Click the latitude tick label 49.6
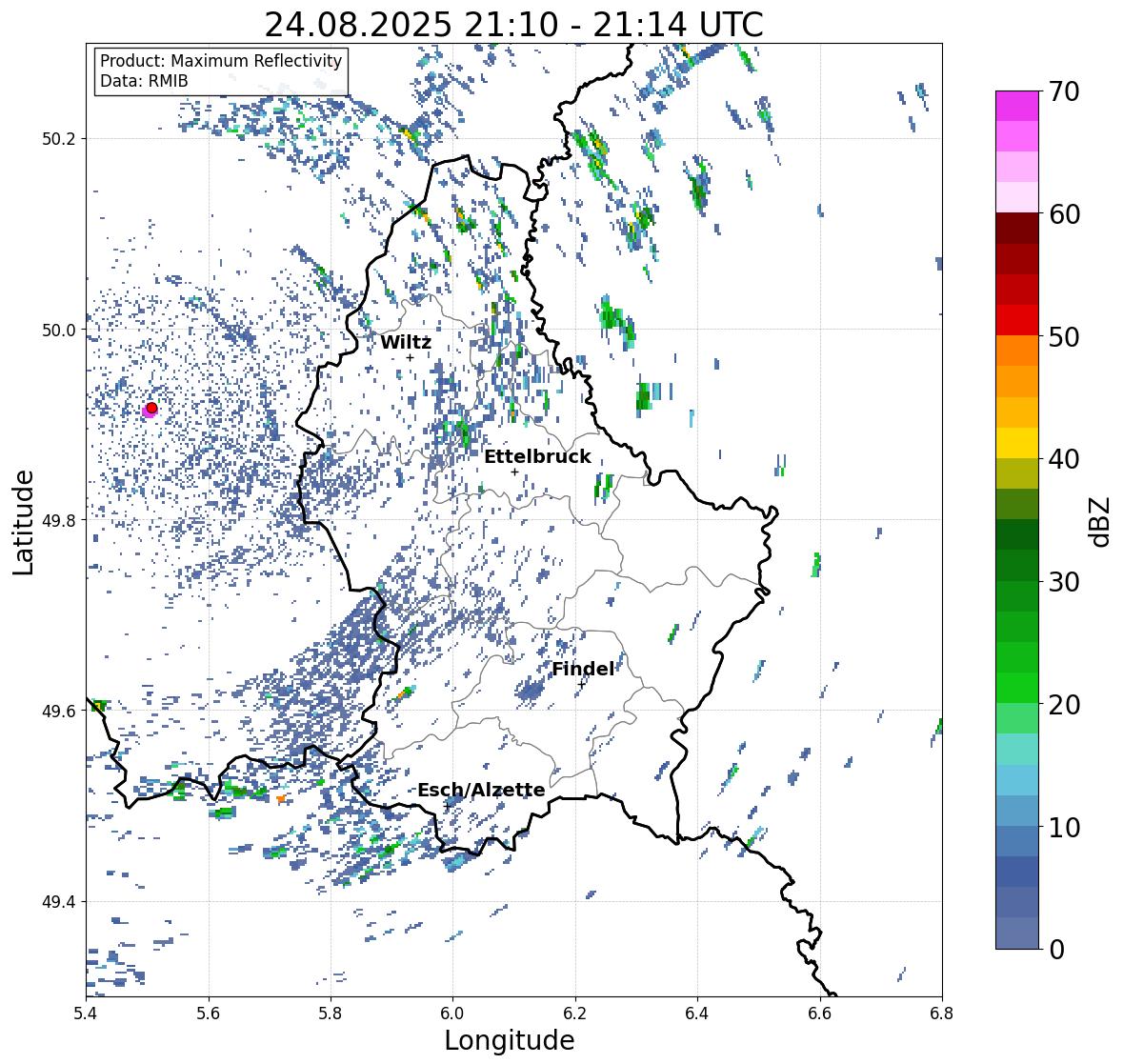This screenshot has height=1064, width=1123. (x=59, y=711)
